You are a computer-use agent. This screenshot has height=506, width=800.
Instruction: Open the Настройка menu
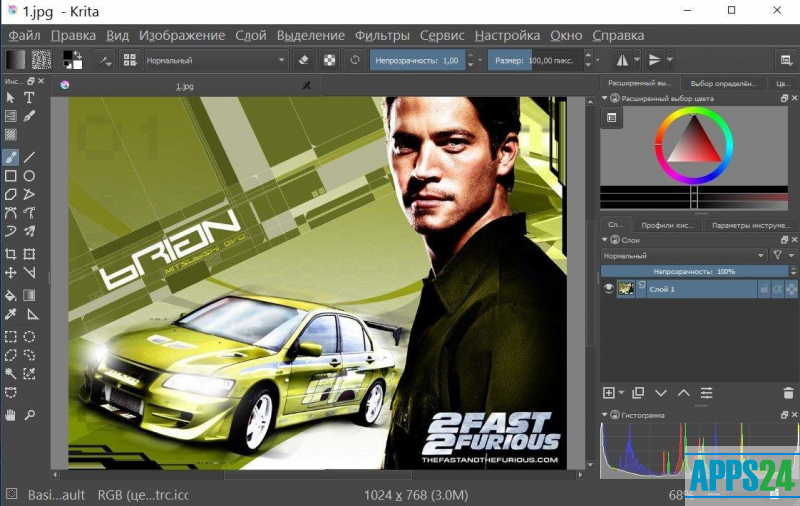[x=507, y=35]
